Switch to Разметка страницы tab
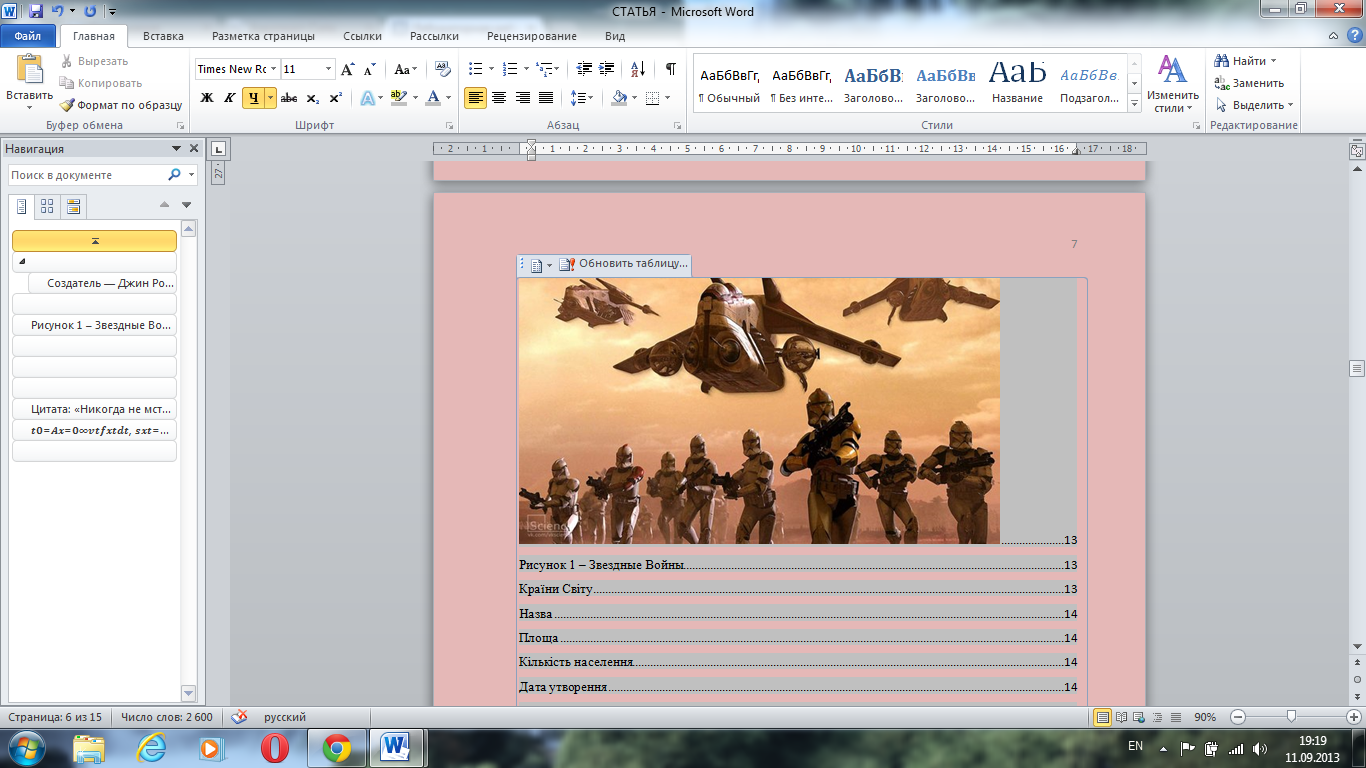 coord(263,36)
